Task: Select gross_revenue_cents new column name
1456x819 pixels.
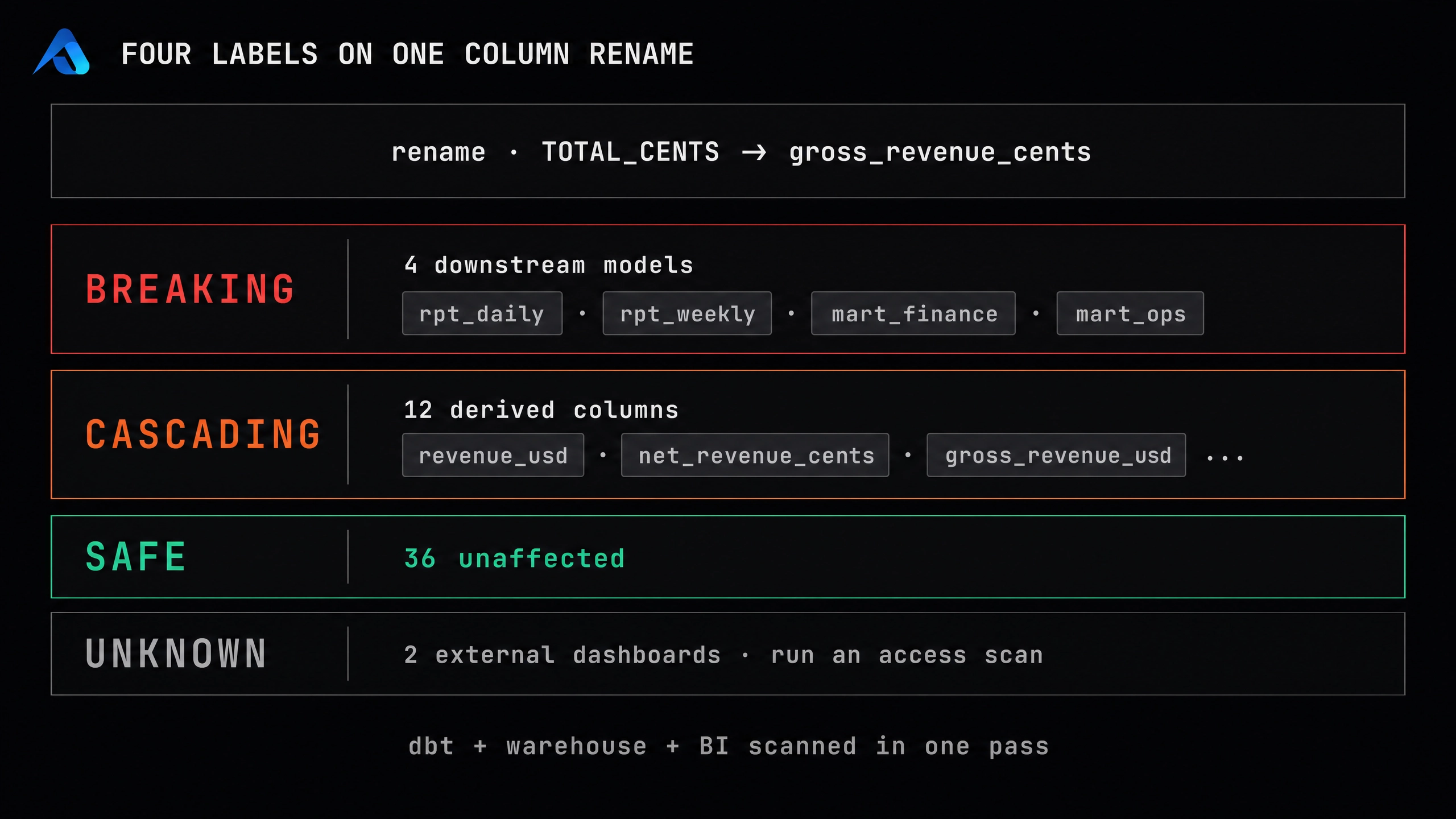Action: 940,154
